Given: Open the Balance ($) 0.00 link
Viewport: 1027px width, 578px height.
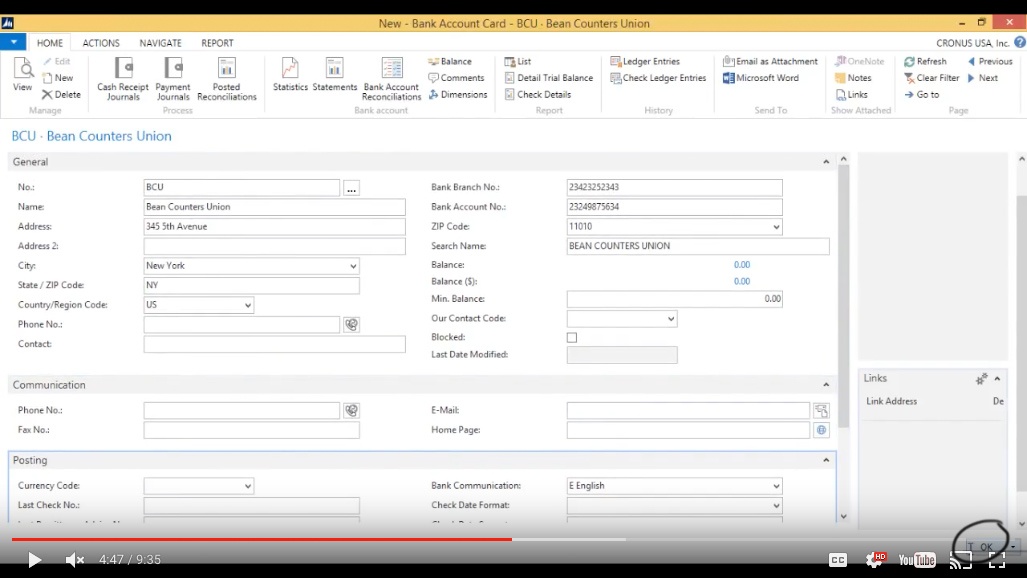Looking at the screenshot, I should point(742,281).
